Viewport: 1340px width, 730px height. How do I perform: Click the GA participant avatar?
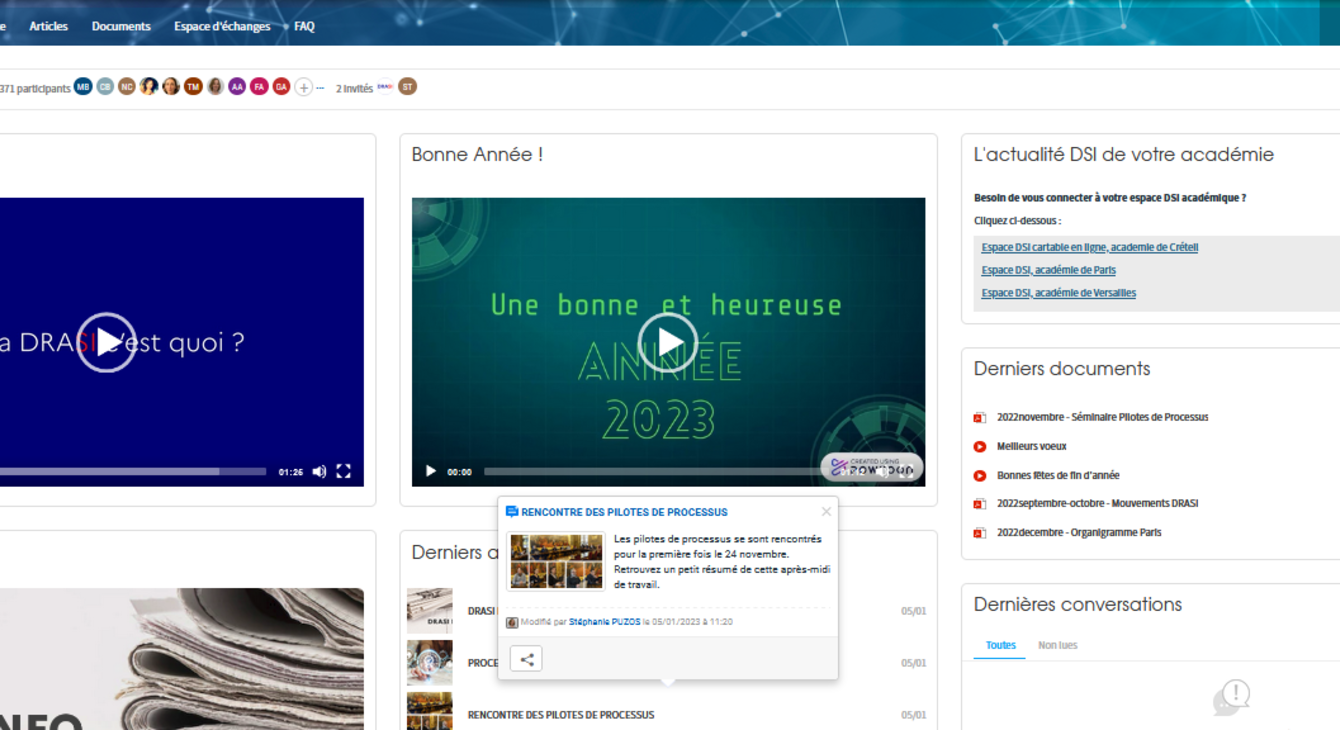tap(281, 87)
